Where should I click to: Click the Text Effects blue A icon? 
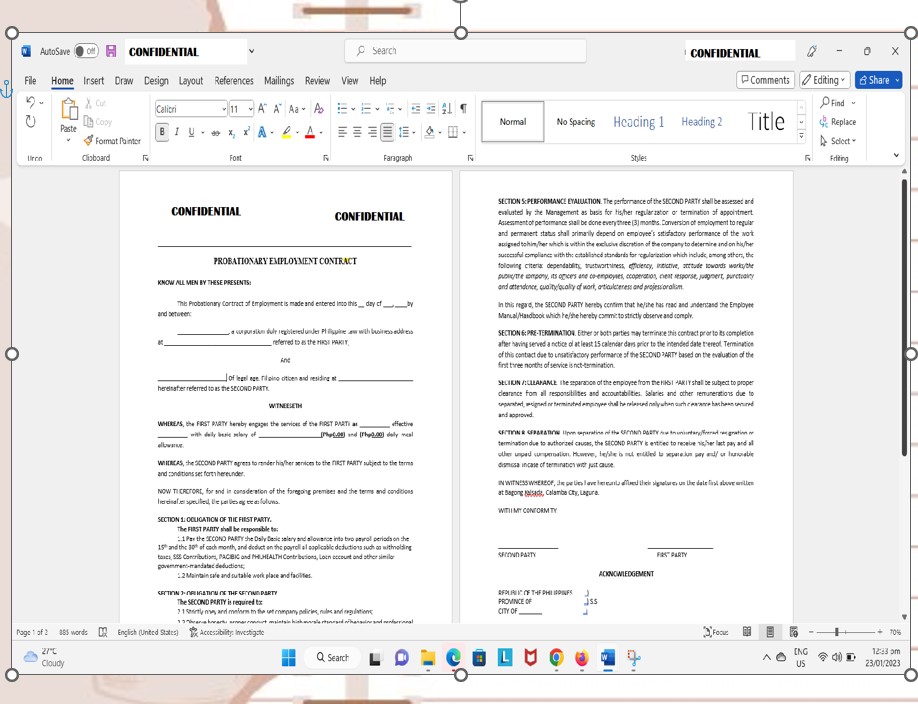click(x=262, y=132)
